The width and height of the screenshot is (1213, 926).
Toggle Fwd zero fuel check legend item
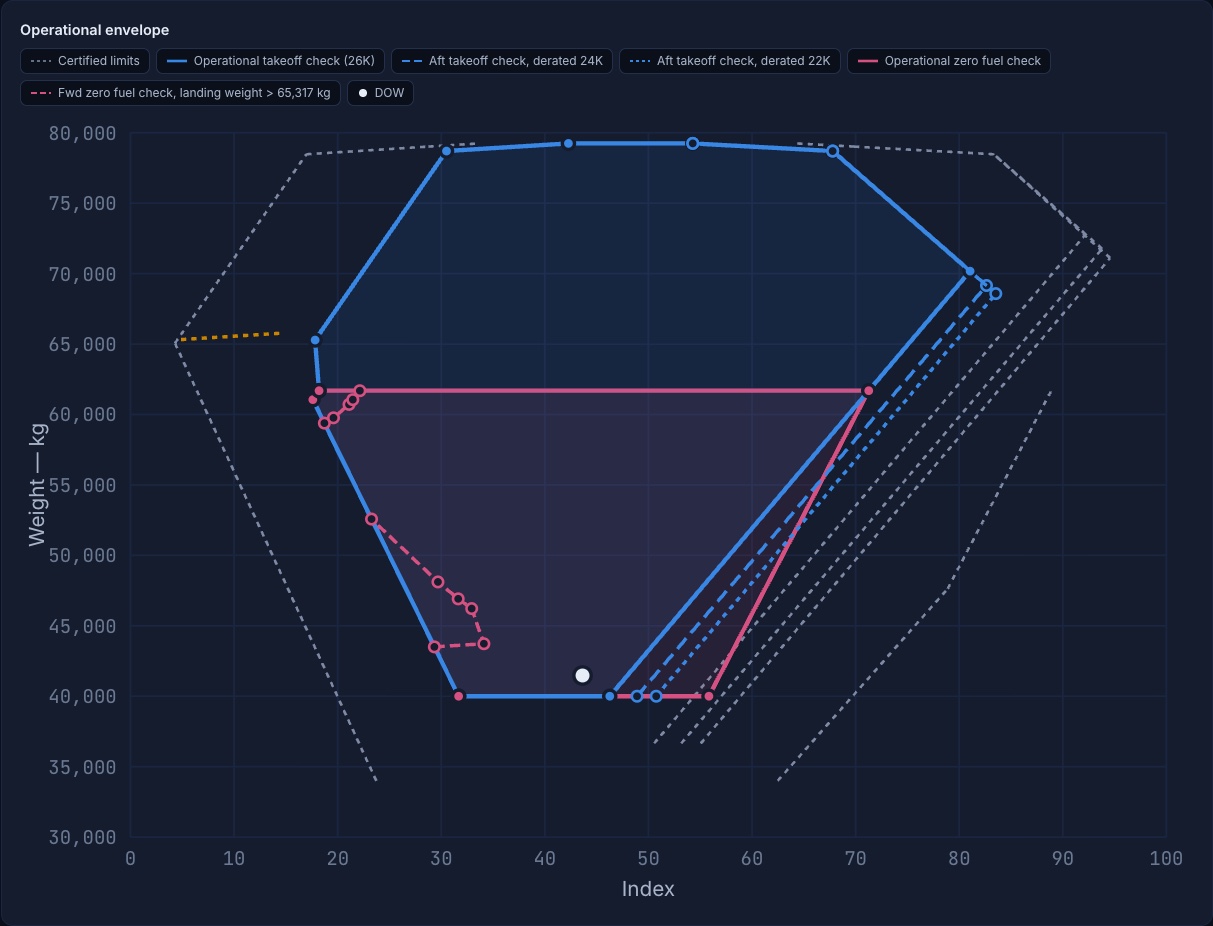tap(181, 93)
